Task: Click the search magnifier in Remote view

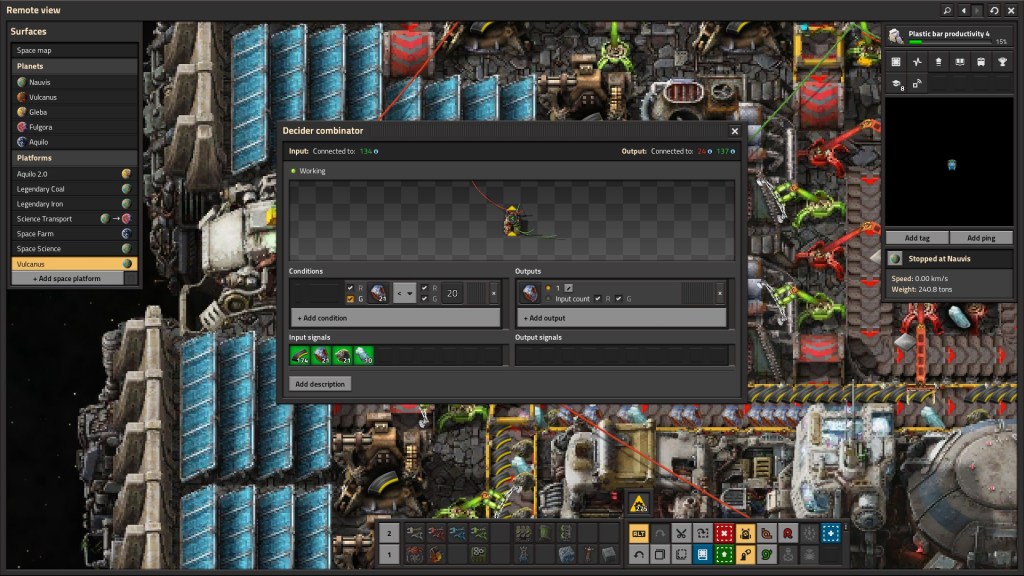Action: (x=947, y=10)
